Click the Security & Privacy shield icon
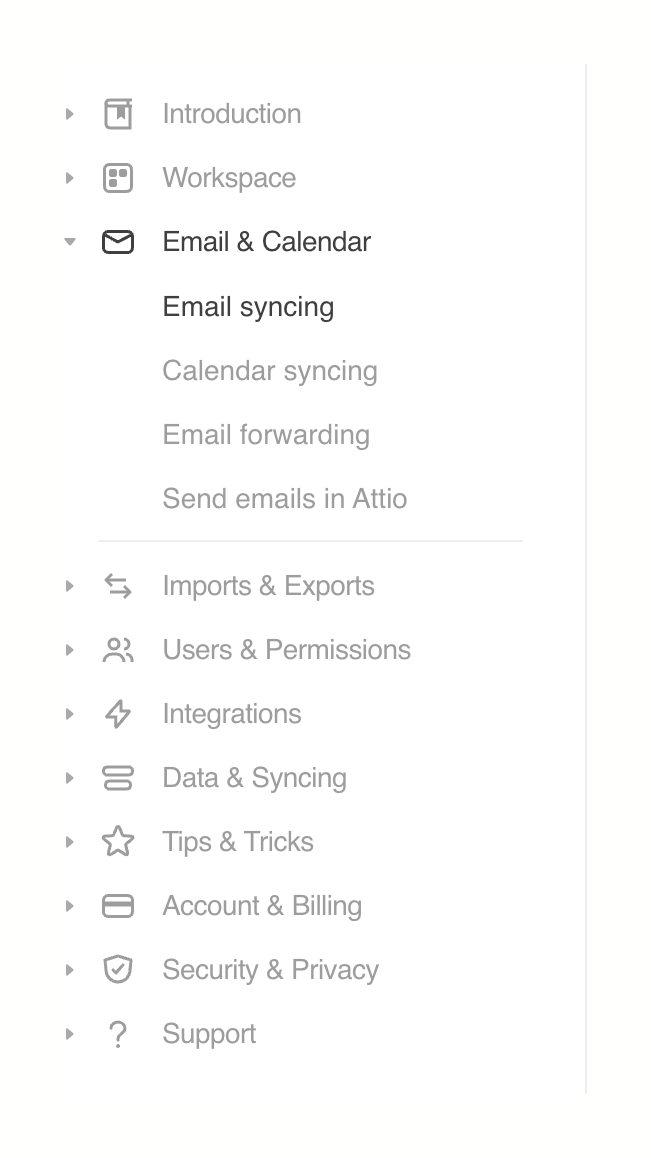The height and width of the screenshot is (1158, 651). pos(118,969)
